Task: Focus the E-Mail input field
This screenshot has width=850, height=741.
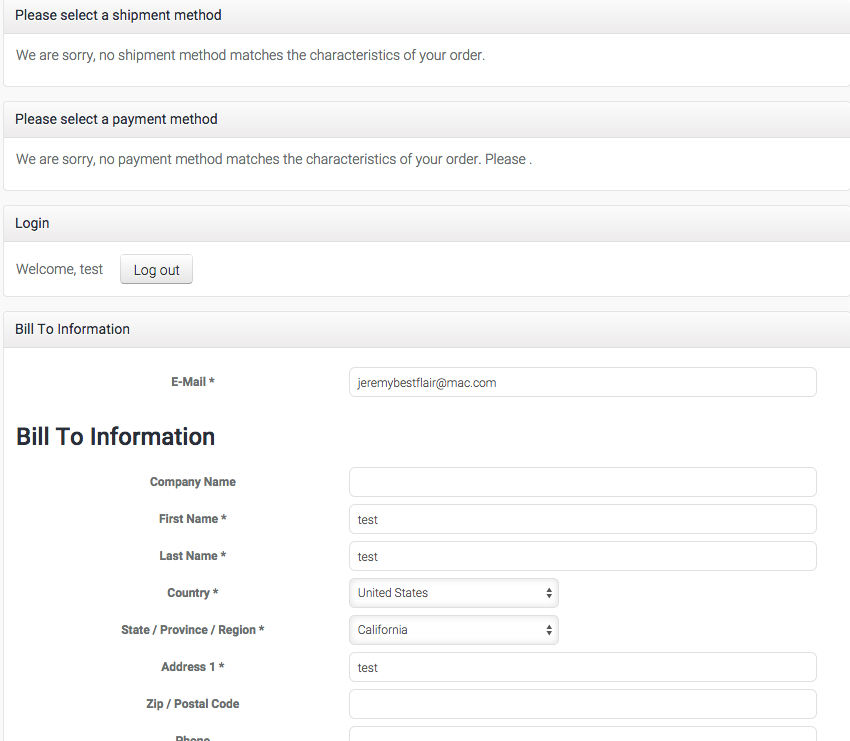Action: coord(582,382)
